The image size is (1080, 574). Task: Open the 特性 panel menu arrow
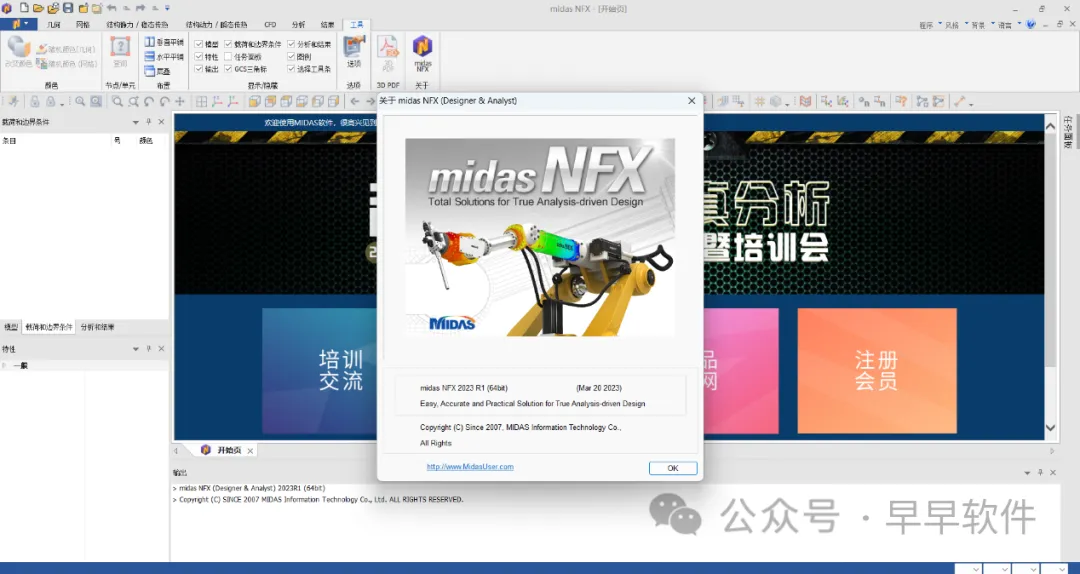[x=136, y=349]
